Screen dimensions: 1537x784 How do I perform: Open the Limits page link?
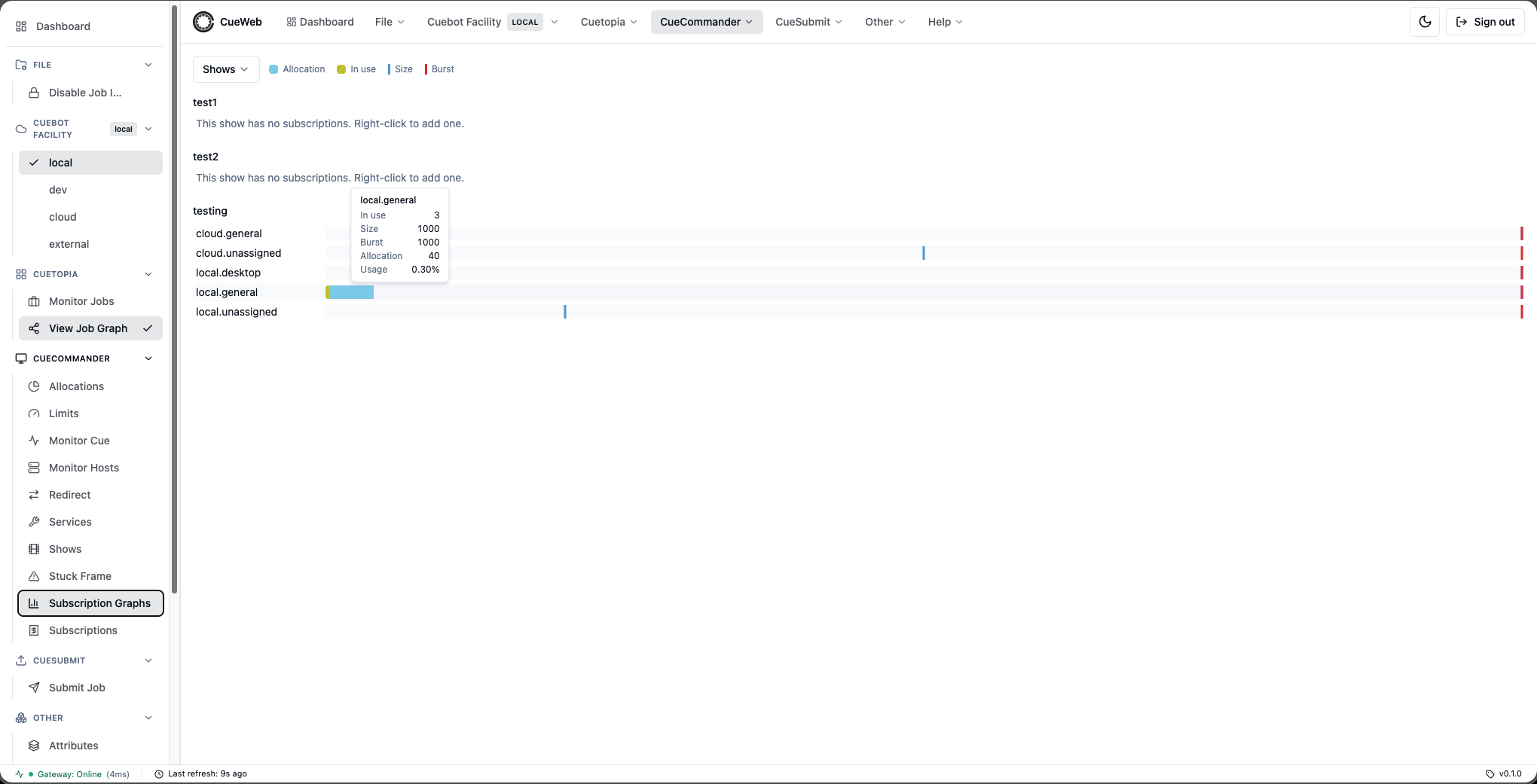90,413
